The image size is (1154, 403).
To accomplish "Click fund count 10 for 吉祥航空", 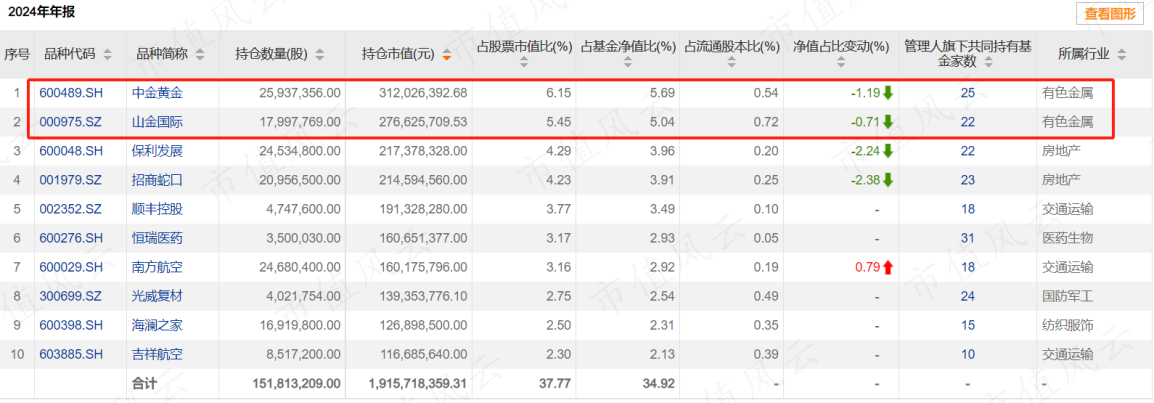I will [968, 354].
